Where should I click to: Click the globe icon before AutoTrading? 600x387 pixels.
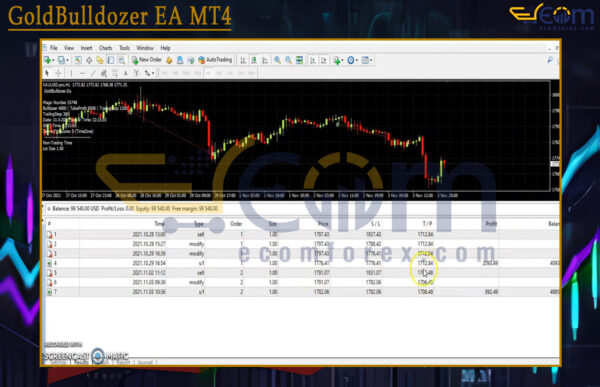tap(190, 60)
